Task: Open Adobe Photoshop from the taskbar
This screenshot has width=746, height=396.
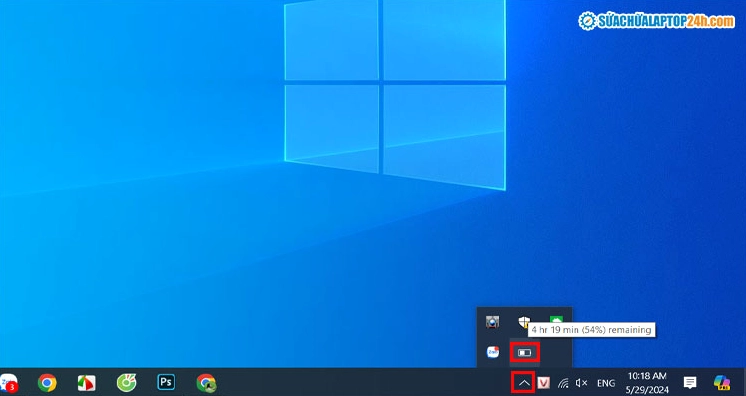Action: coord(166,382)
